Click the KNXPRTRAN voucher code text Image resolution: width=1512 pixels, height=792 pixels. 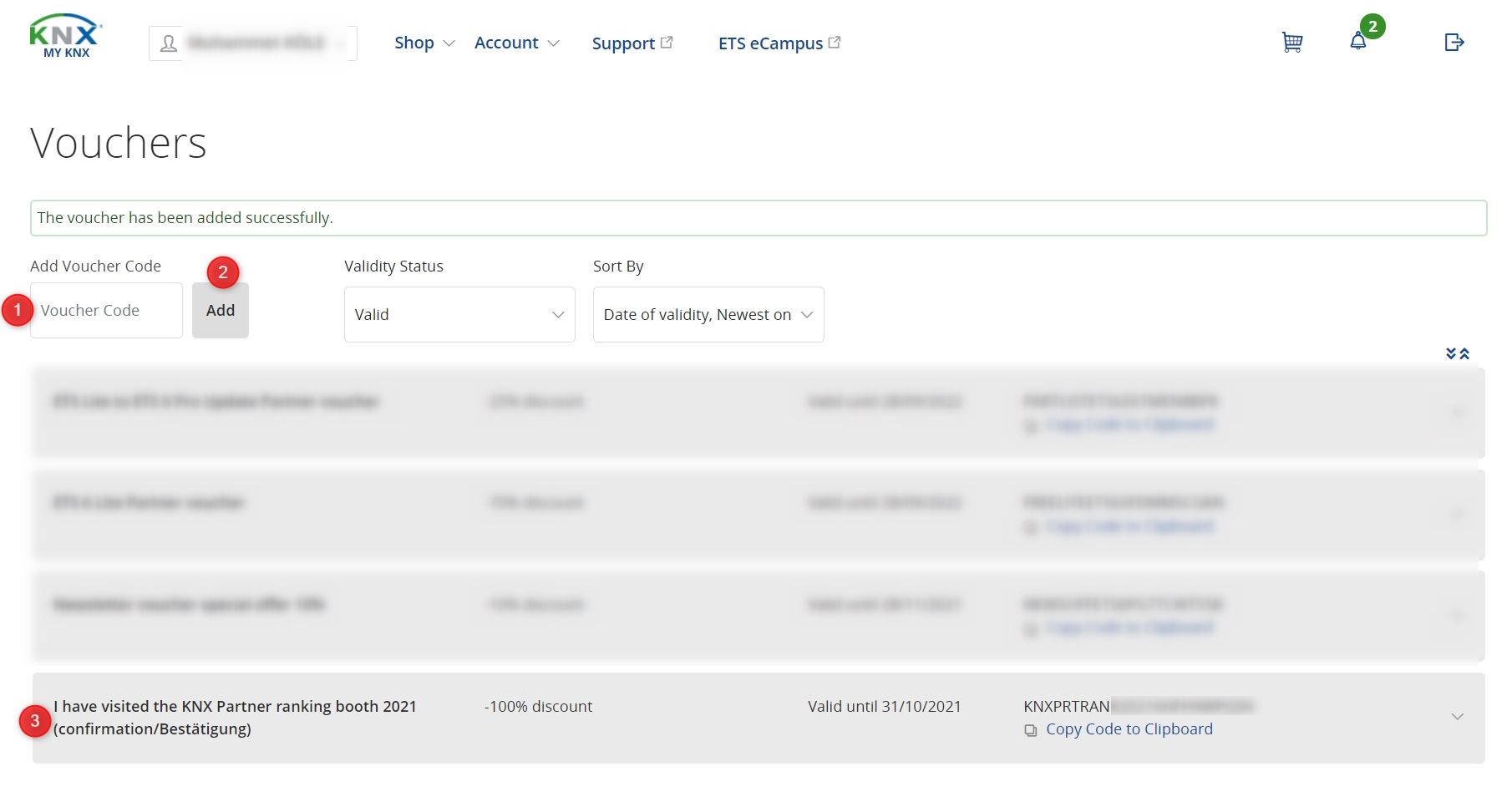(1067, 707)
